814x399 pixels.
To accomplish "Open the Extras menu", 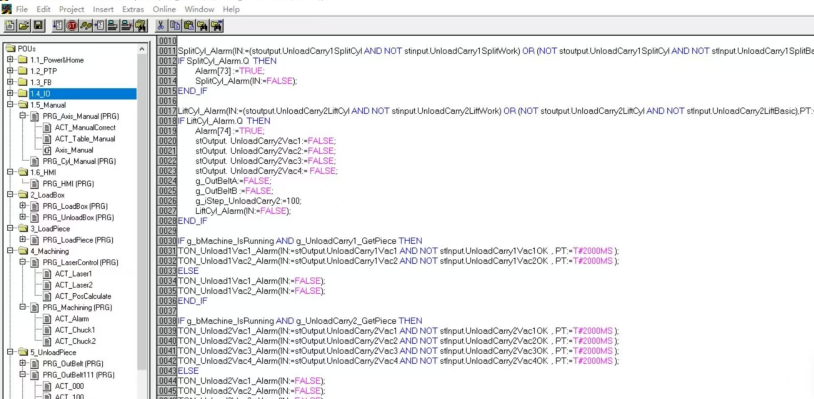I will [x=133, y=9].
